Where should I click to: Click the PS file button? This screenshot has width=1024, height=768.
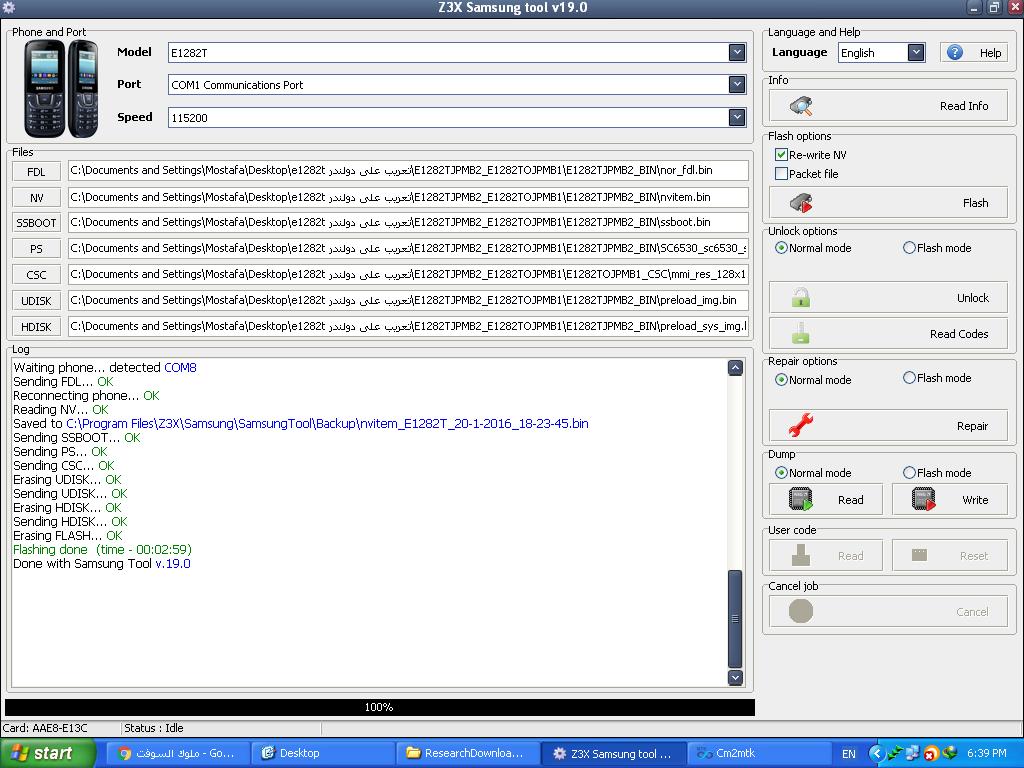[36, 249]
